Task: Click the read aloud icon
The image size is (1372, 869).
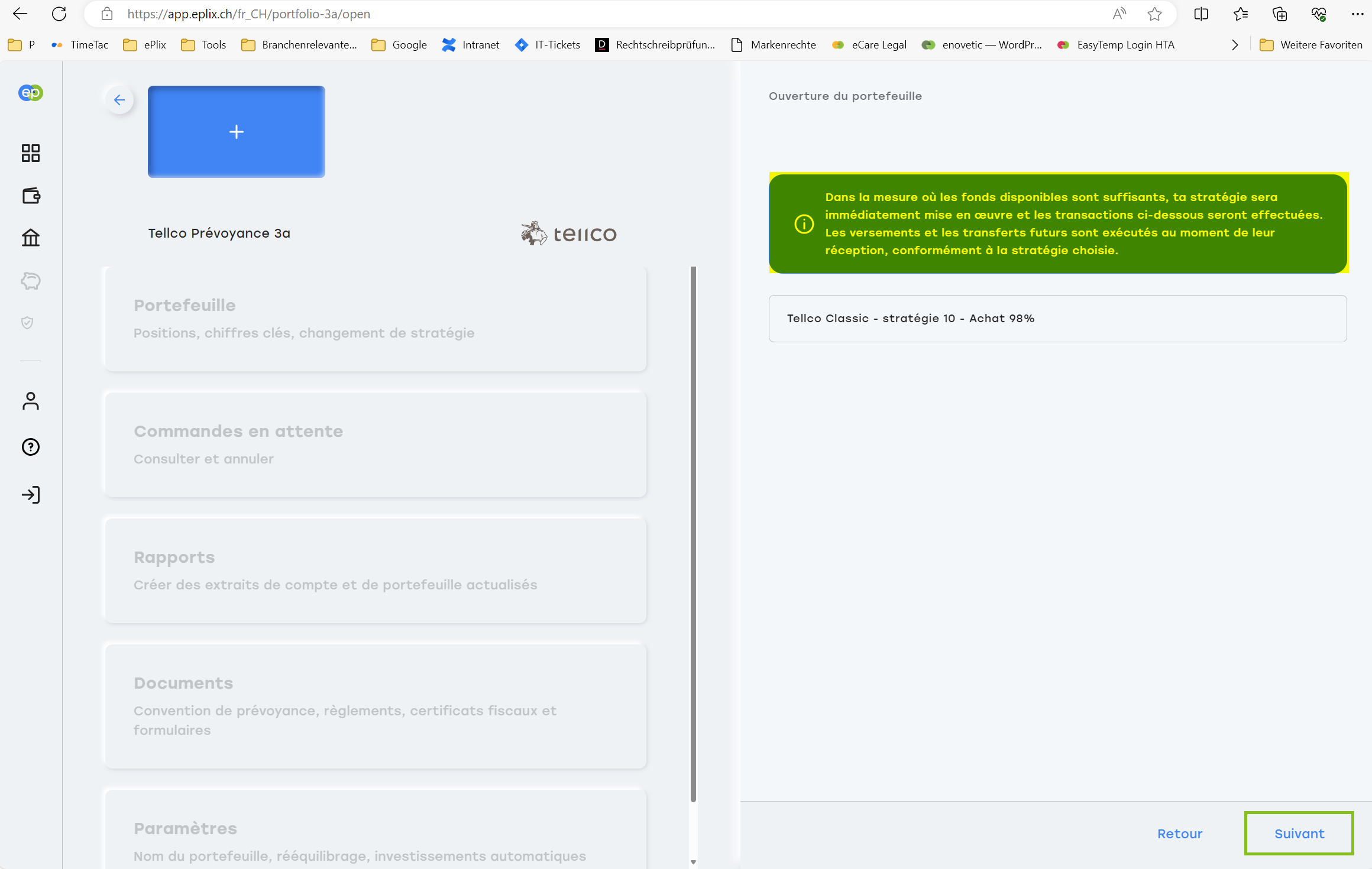Action: 1119,14
